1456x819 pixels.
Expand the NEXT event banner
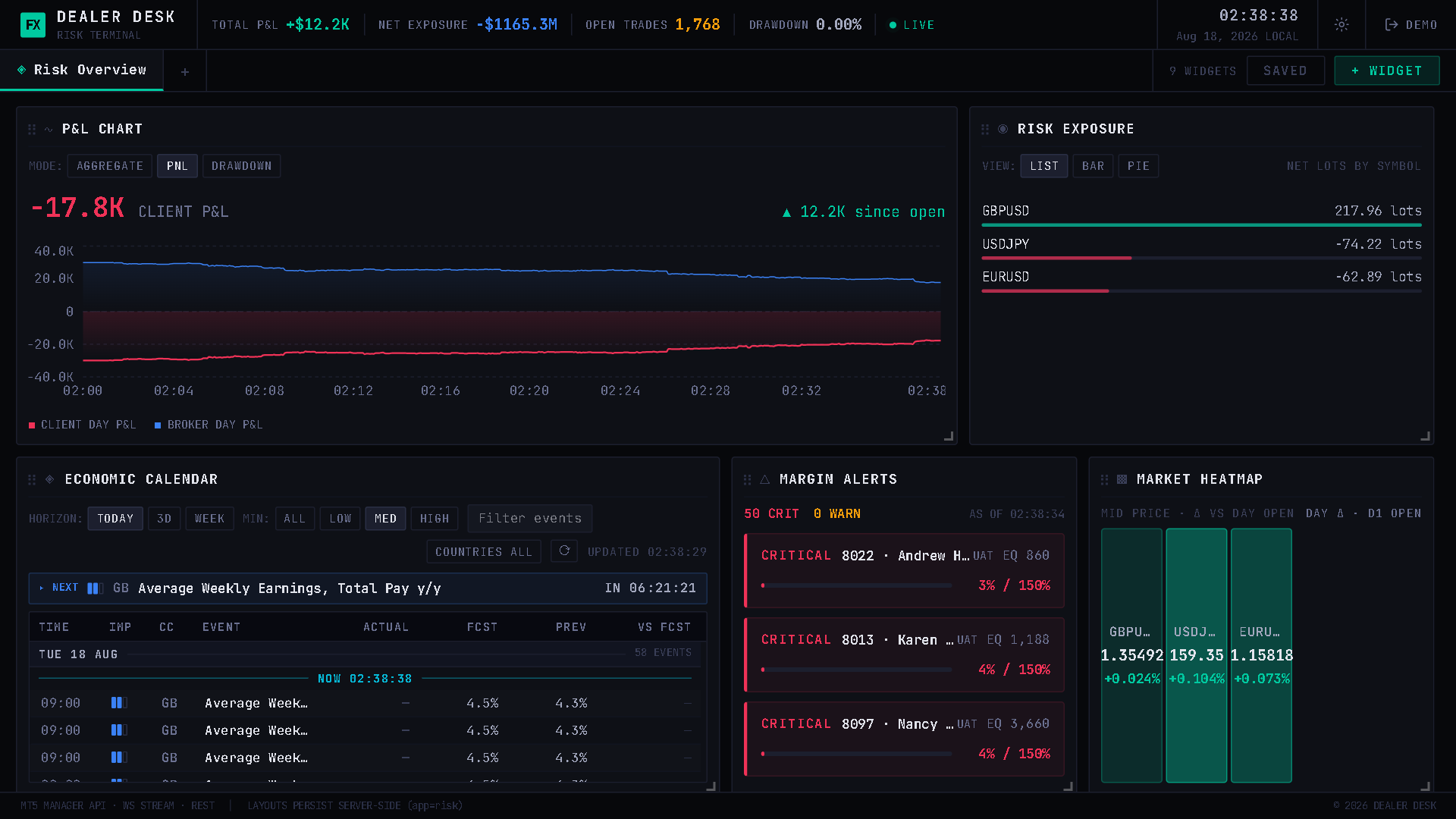(x=368, y=588)
